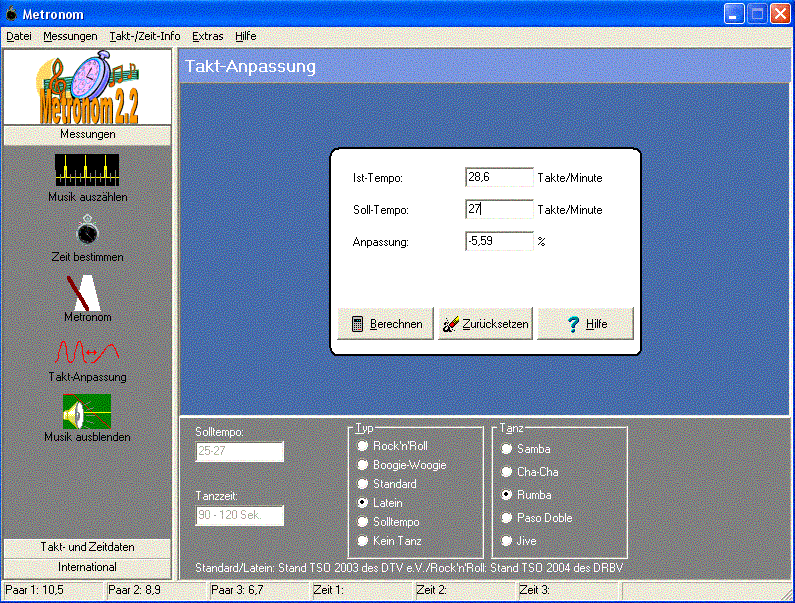The image size is (795, 603).
Task: Choose the Jive dance radio button
Action: point(507,541)
